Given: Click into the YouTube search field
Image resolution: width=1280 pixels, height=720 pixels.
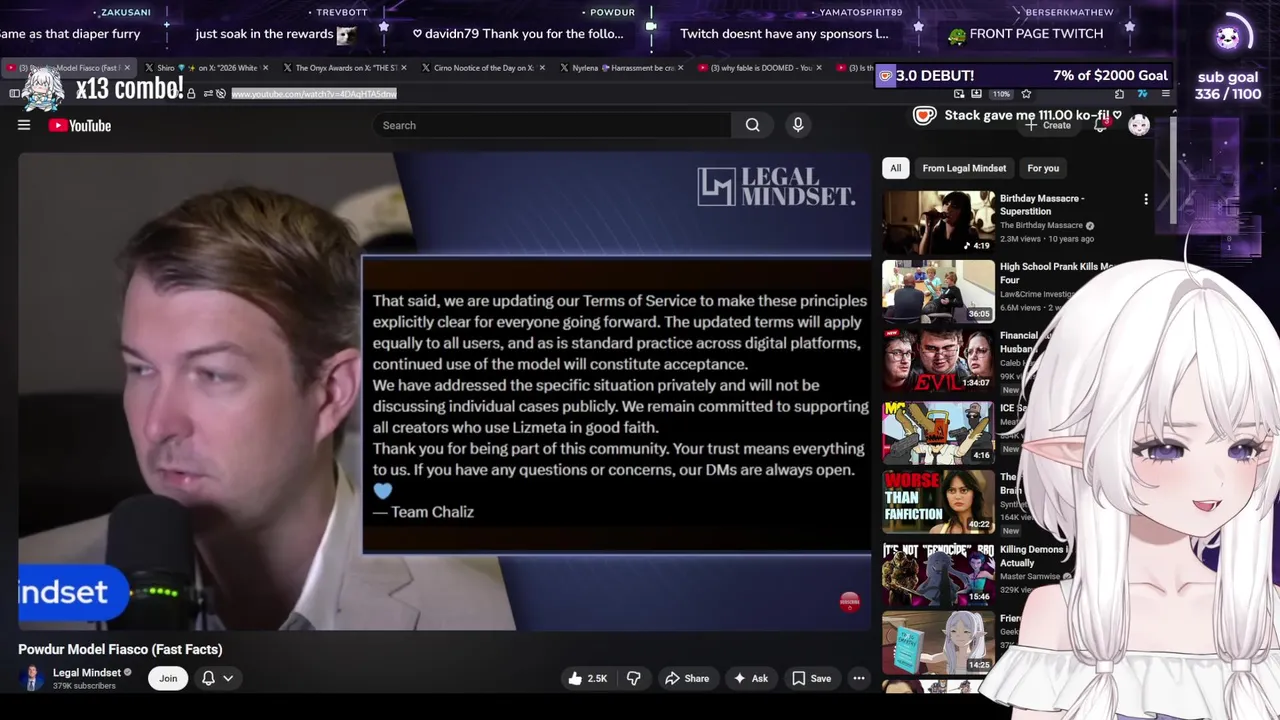Looking at the screenshot, I should [552, 125].
